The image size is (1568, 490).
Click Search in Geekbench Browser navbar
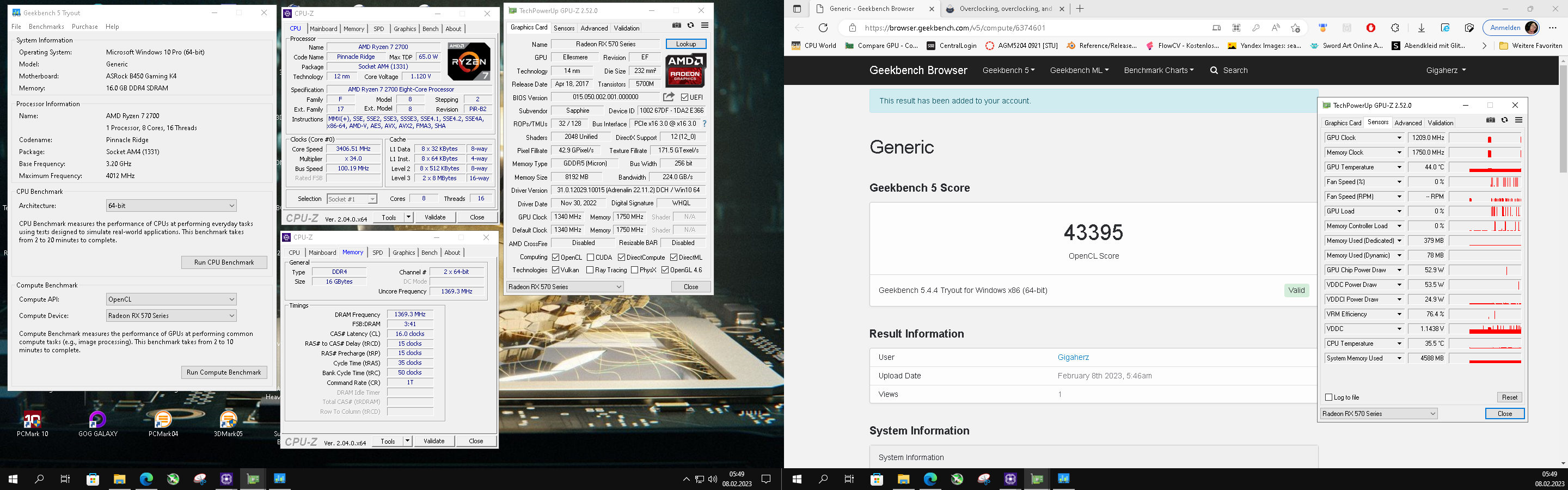point(1229,71)
